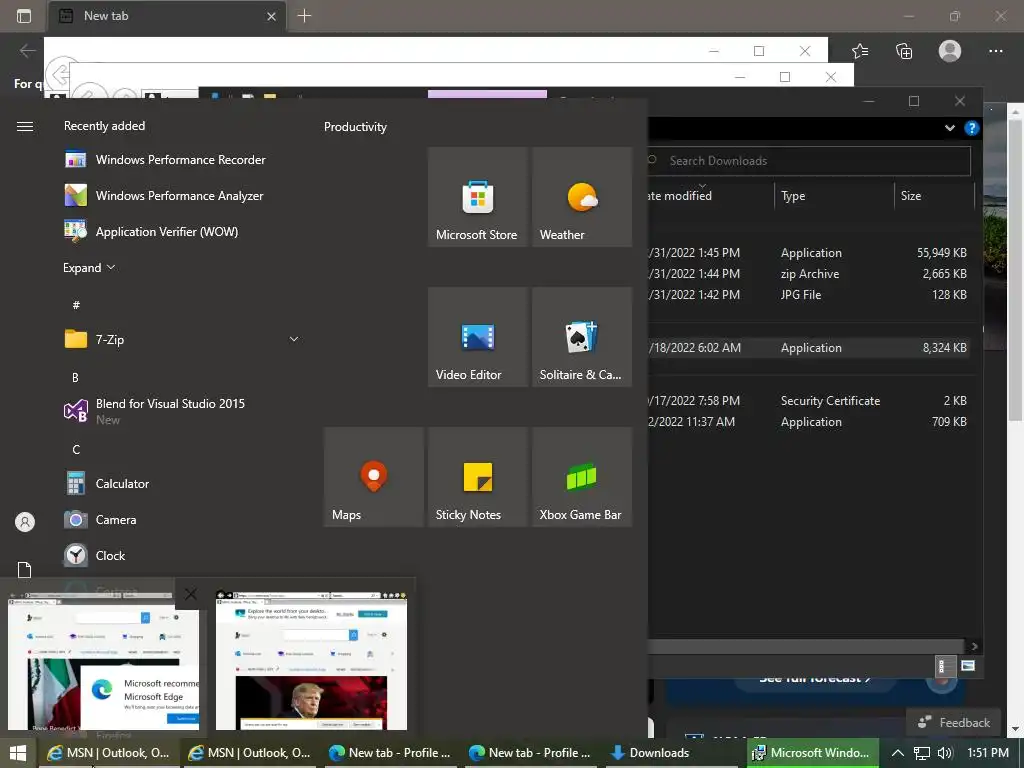Screen dimensions: 1024x768
Task: Click Explorer horizontal scrollbar right arrow
Action: click(974, 646)
